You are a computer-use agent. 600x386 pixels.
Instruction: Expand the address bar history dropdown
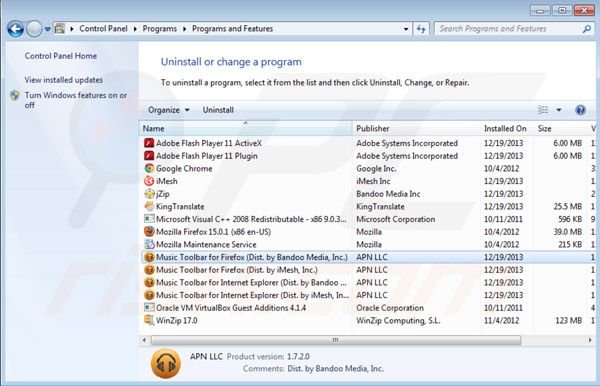point(406,29)
